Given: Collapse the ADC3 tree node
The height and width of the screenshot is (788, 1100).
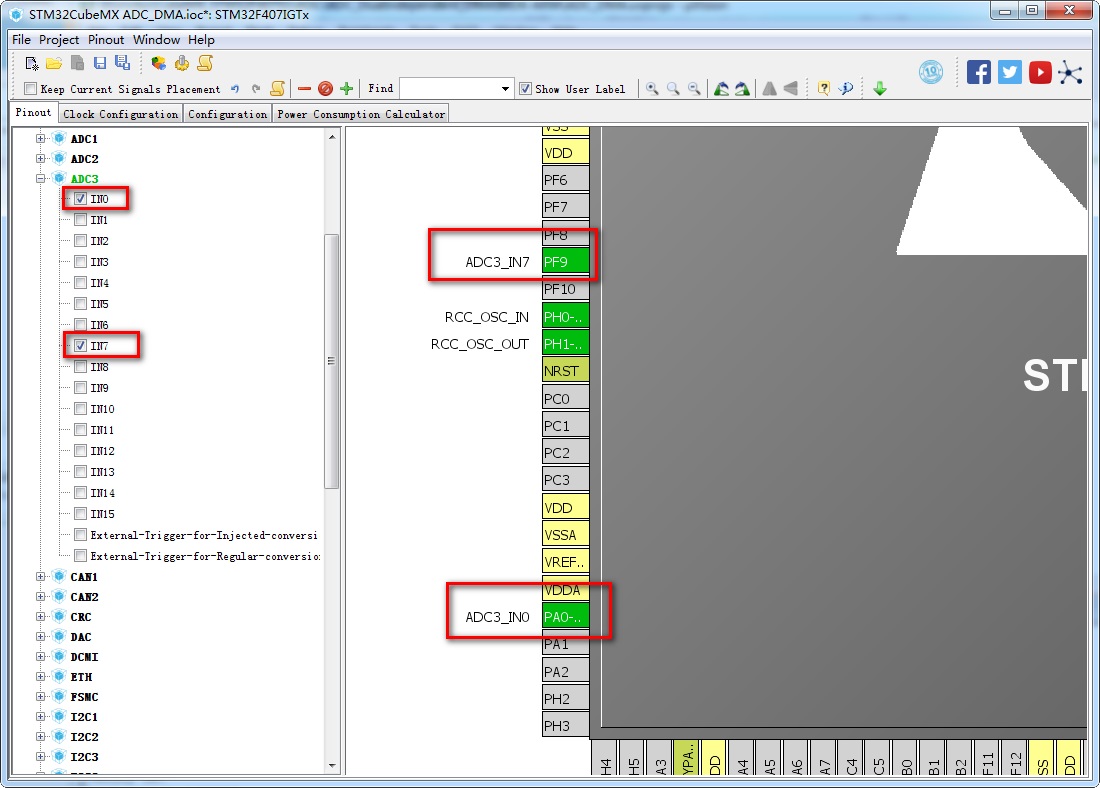Looking at the screenshot, I should point(39,178).
